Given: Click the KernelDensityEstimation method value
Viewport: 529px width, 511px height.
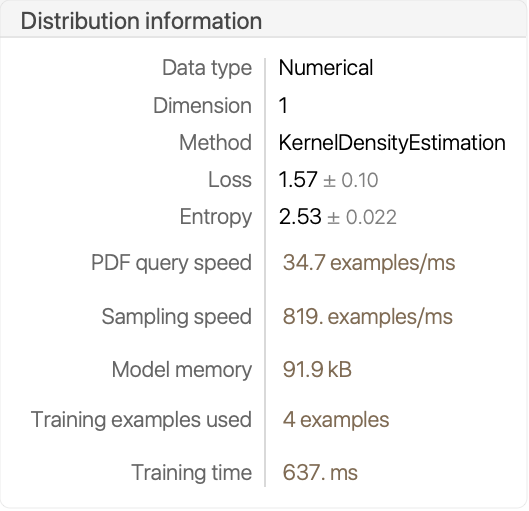Looking at the screenshot, I should point(392,143).
